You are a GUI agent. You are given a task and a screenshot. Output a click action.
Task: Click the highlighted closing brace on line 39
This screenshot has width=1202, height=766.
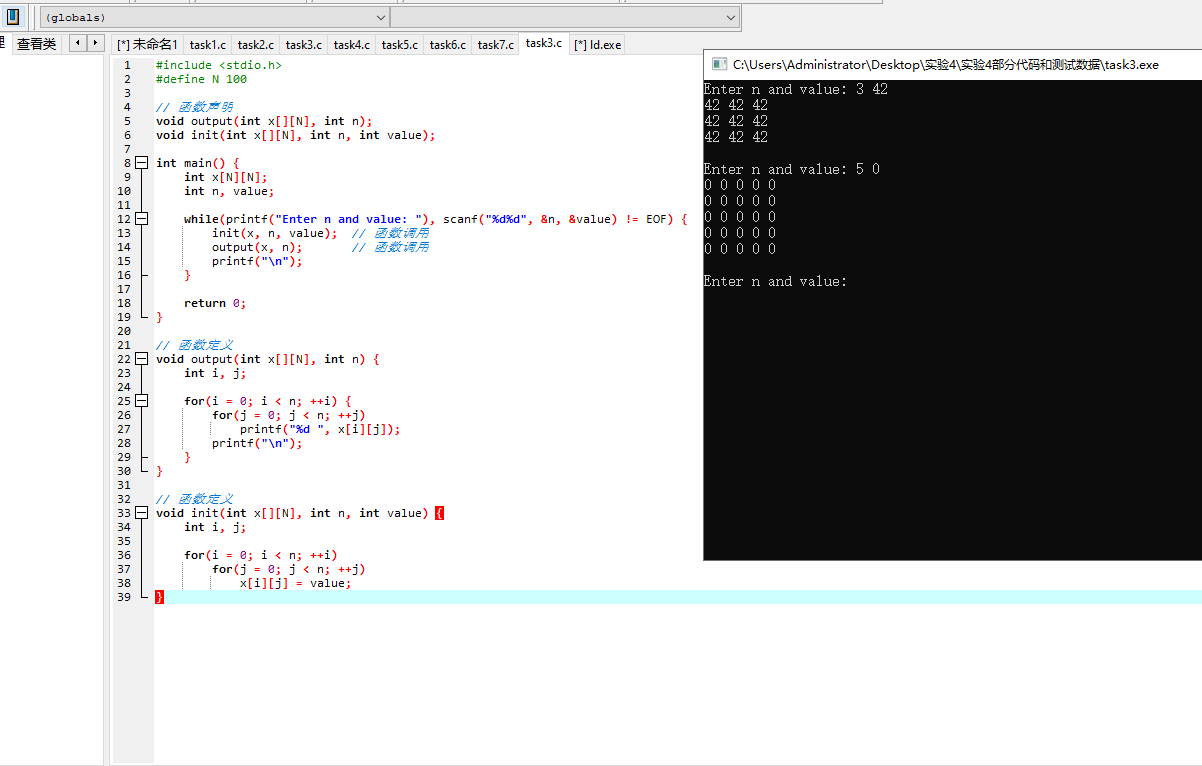(x=159, y=597)
